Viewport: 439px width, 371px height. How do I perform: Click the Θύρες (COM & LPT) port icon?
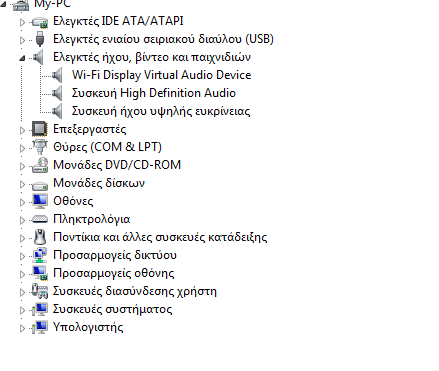point(40,147)
